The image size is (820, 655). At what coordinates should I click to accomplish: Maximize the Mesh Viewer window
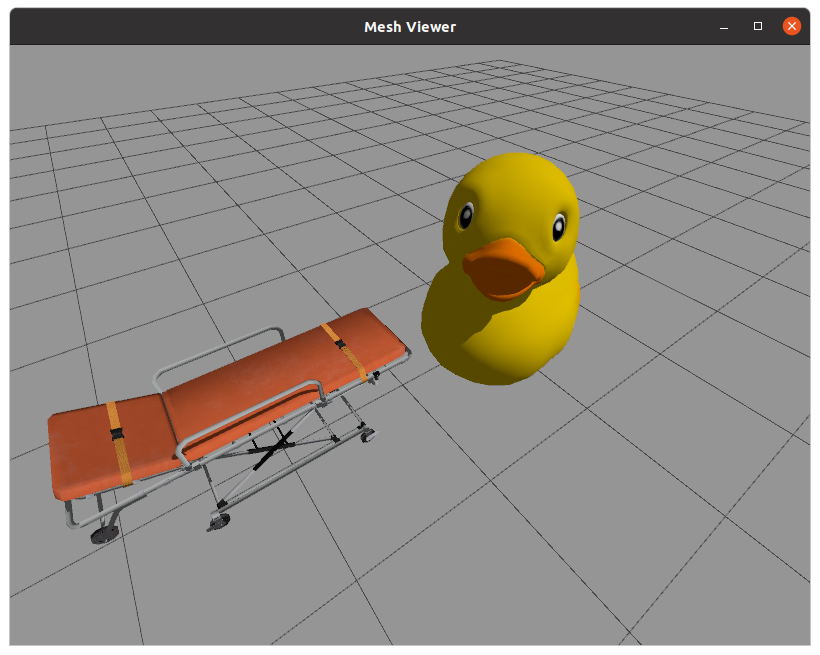[x=757, y=26]
